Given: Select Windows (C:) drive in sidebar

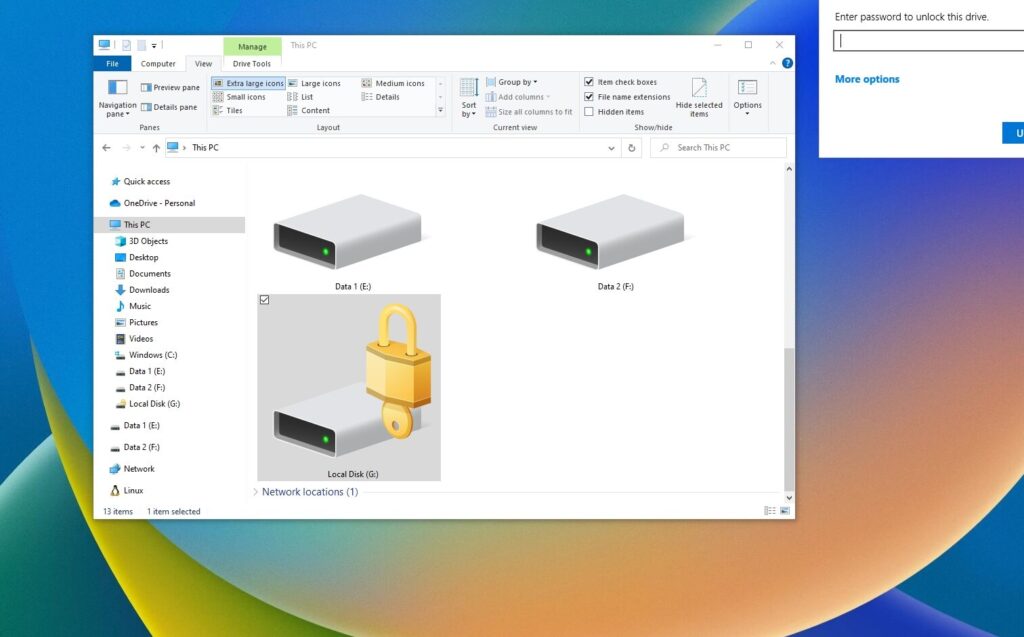Looking at the screenshot, I should [153, 355].
